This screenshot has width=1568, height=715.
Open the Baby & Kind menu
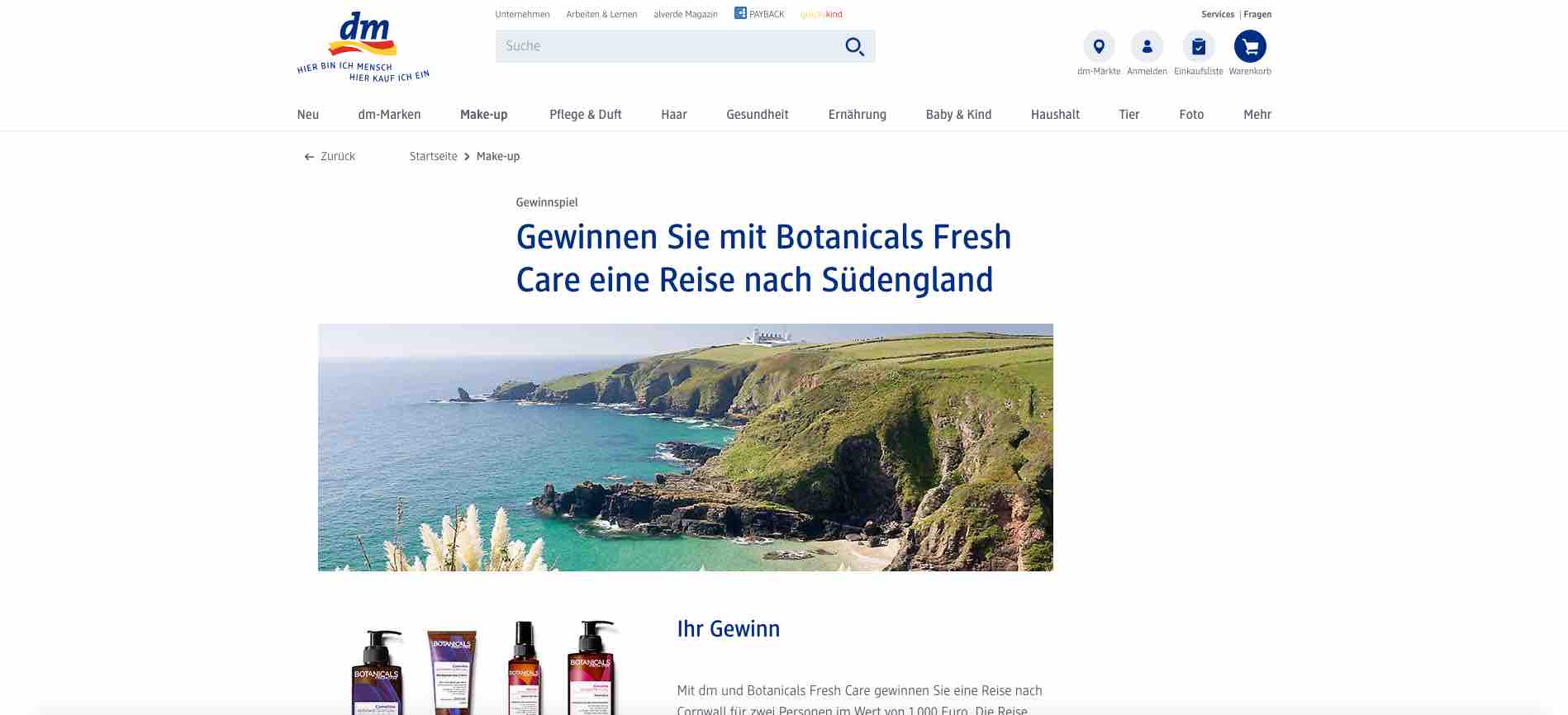pos(958,115)
